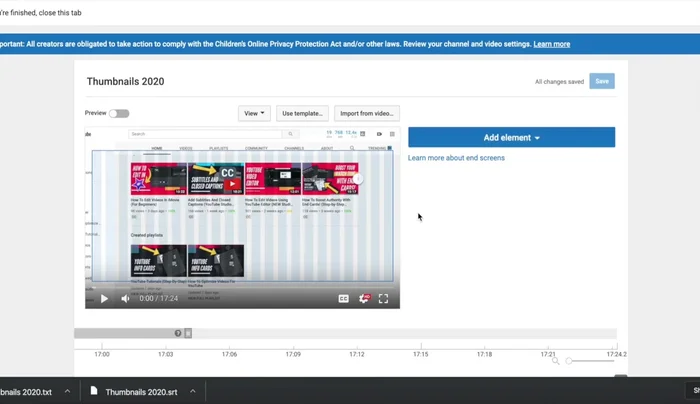Expand options for Thumbnails 2020.txt download
The width and height of the screenshot is (700, 404).
pos(68,391)
